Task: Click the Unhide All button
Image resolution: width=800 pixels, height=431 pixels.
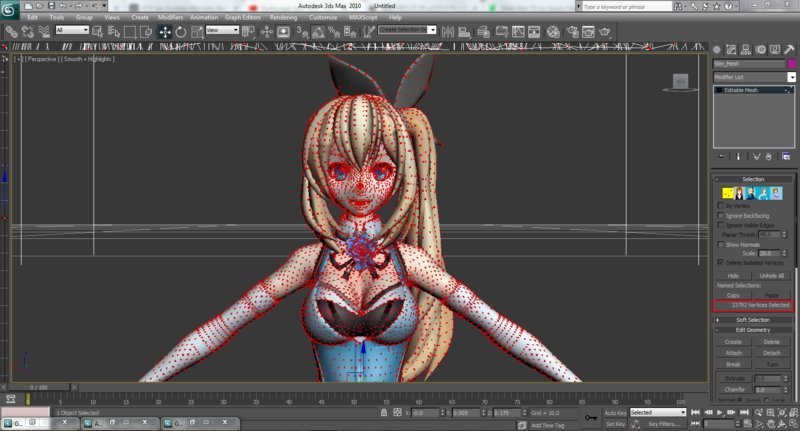Action: pos(771,275)
